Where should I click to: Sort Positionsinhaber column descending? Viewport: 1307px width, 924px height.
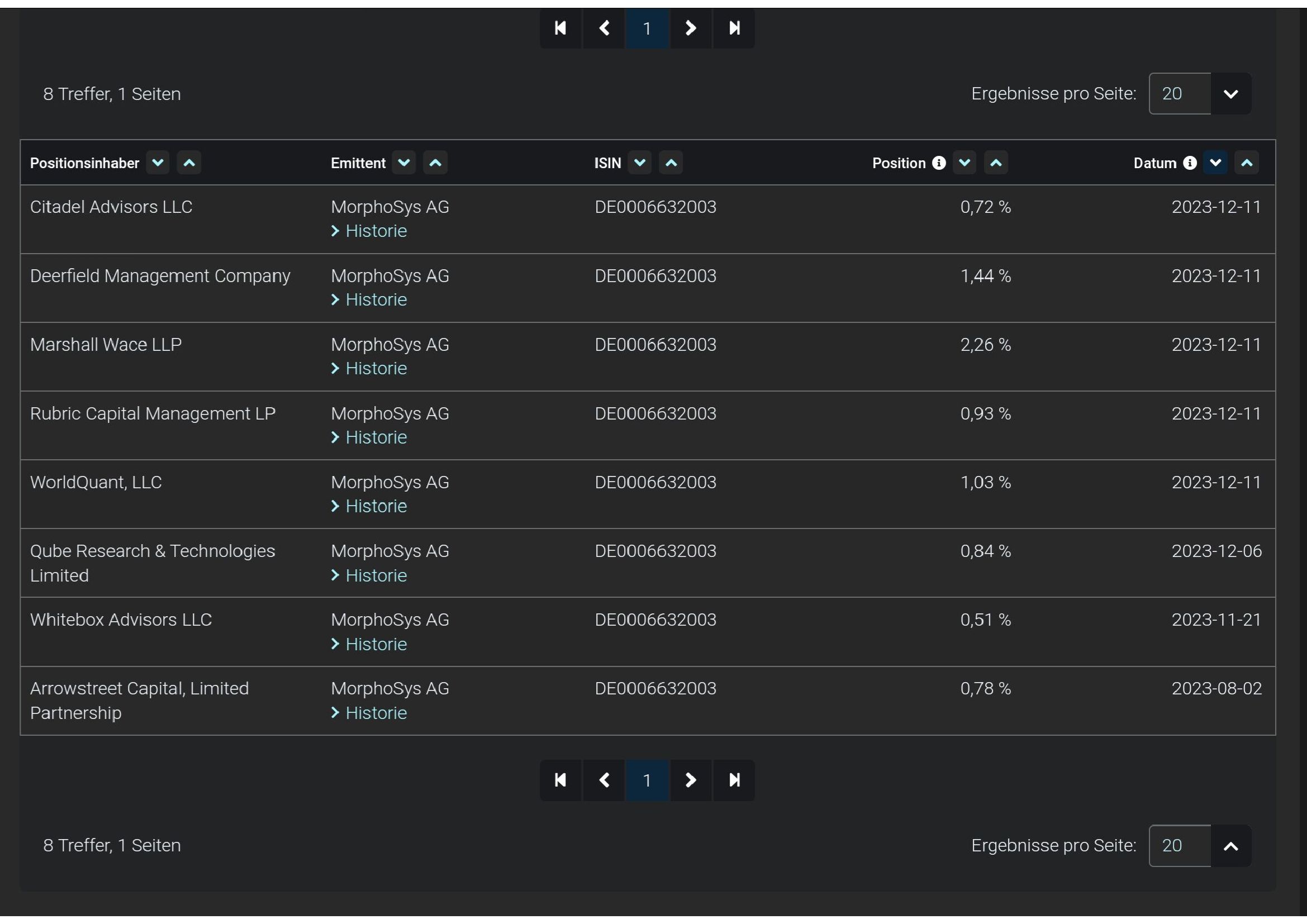(x=158, y=163)
